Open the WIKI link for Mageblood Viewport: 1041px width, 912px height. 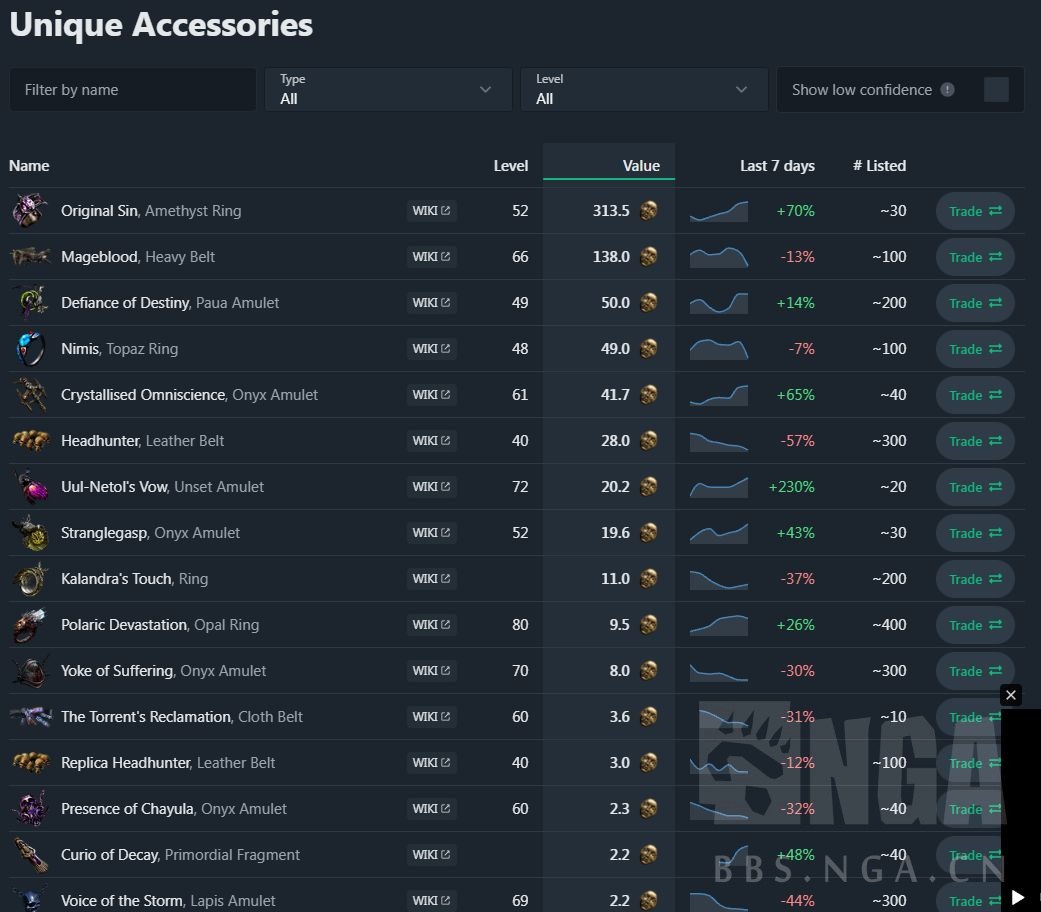(431, 257)
